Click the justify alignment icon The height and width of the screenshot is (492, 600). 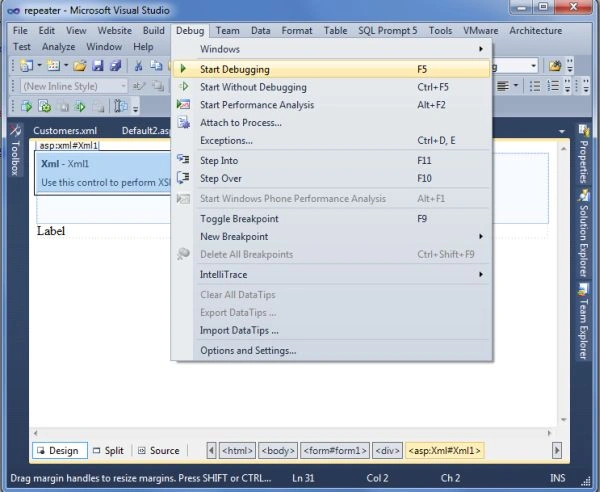(x=502, y=86)
